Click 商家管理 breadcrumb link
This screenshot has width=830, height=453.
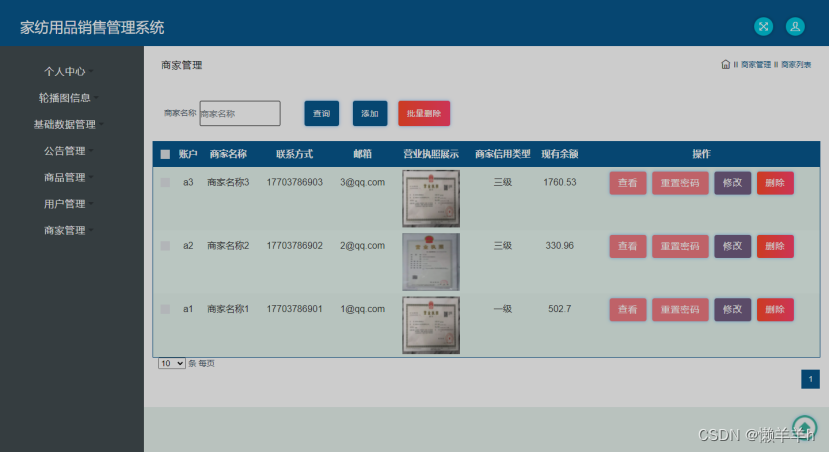(756, 65)
